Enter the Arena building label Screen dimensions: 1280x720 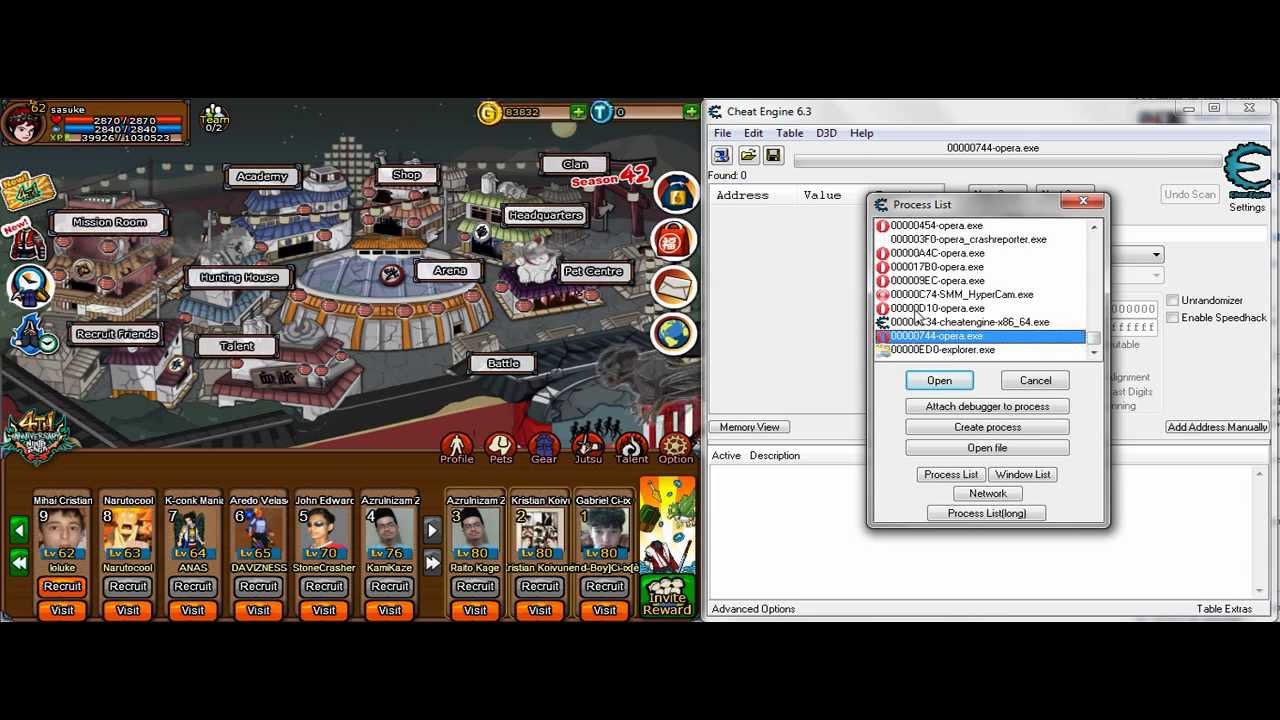450,271
